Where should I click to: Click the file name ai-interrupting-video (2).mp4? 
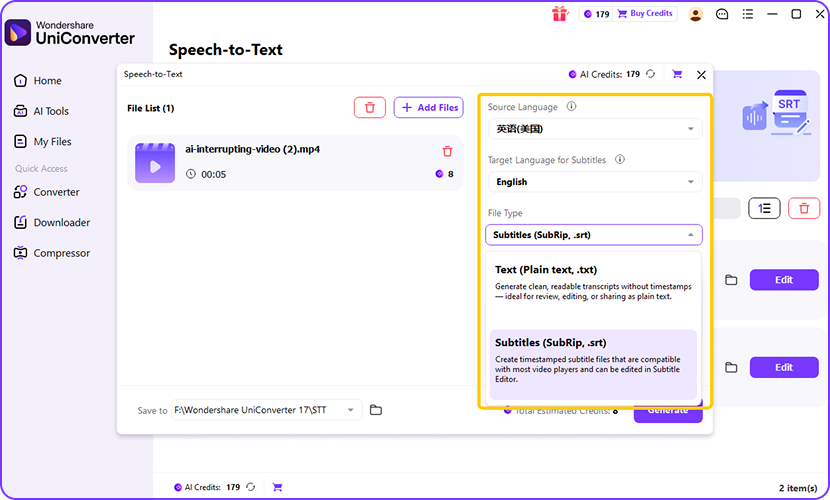tap(252, 149)
